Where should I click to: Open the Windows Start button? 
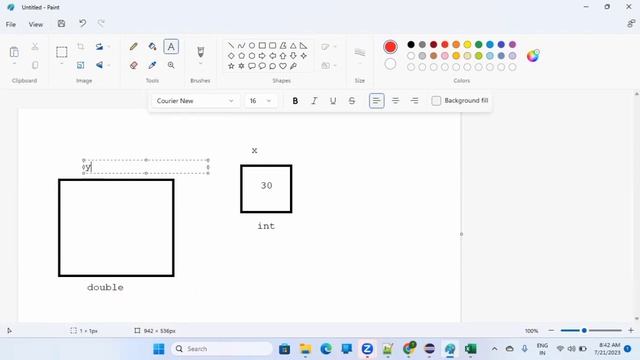[159, 349]
